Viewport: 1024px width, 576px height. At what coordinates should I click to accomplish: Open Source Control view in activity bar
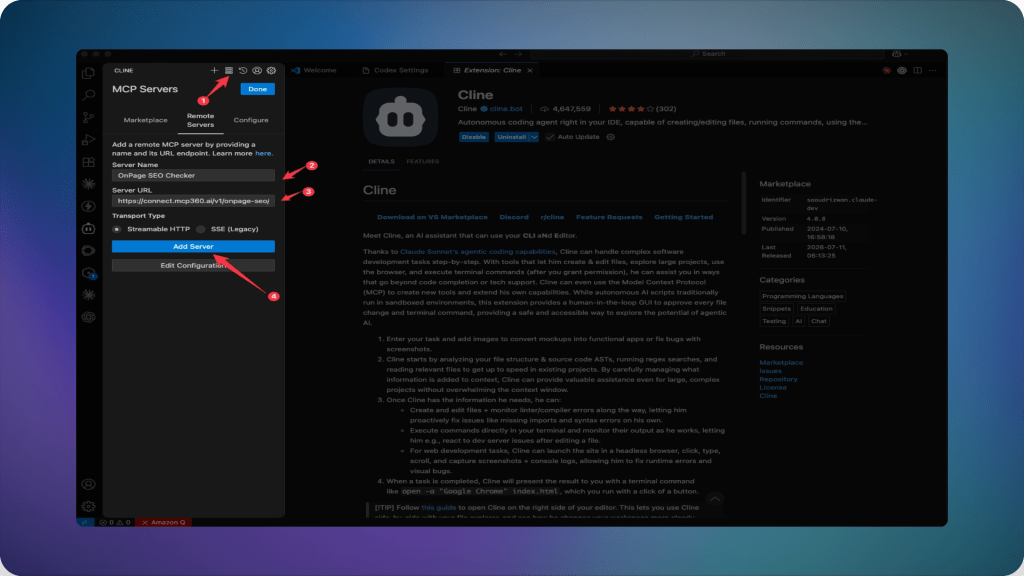[x=88, y=118]
